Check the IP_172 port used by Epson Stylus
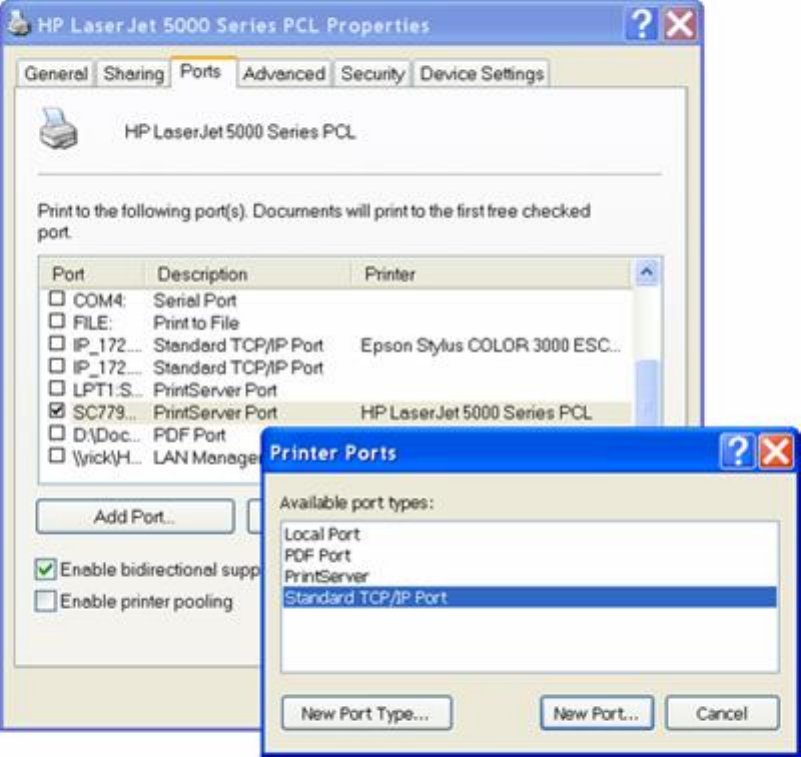 (x=57, y=343)
